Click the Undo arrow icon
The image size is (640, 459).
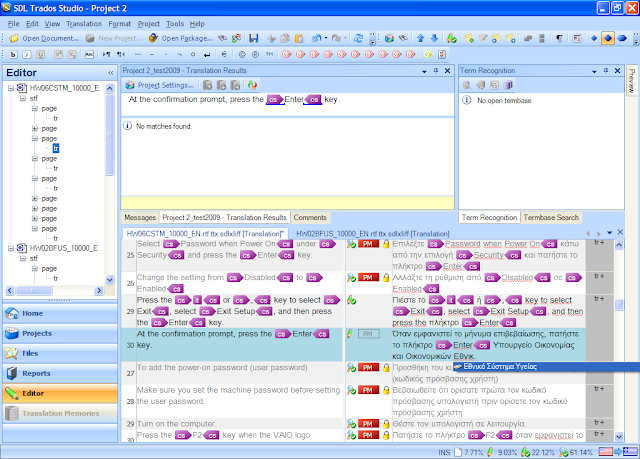coord(317,38)
